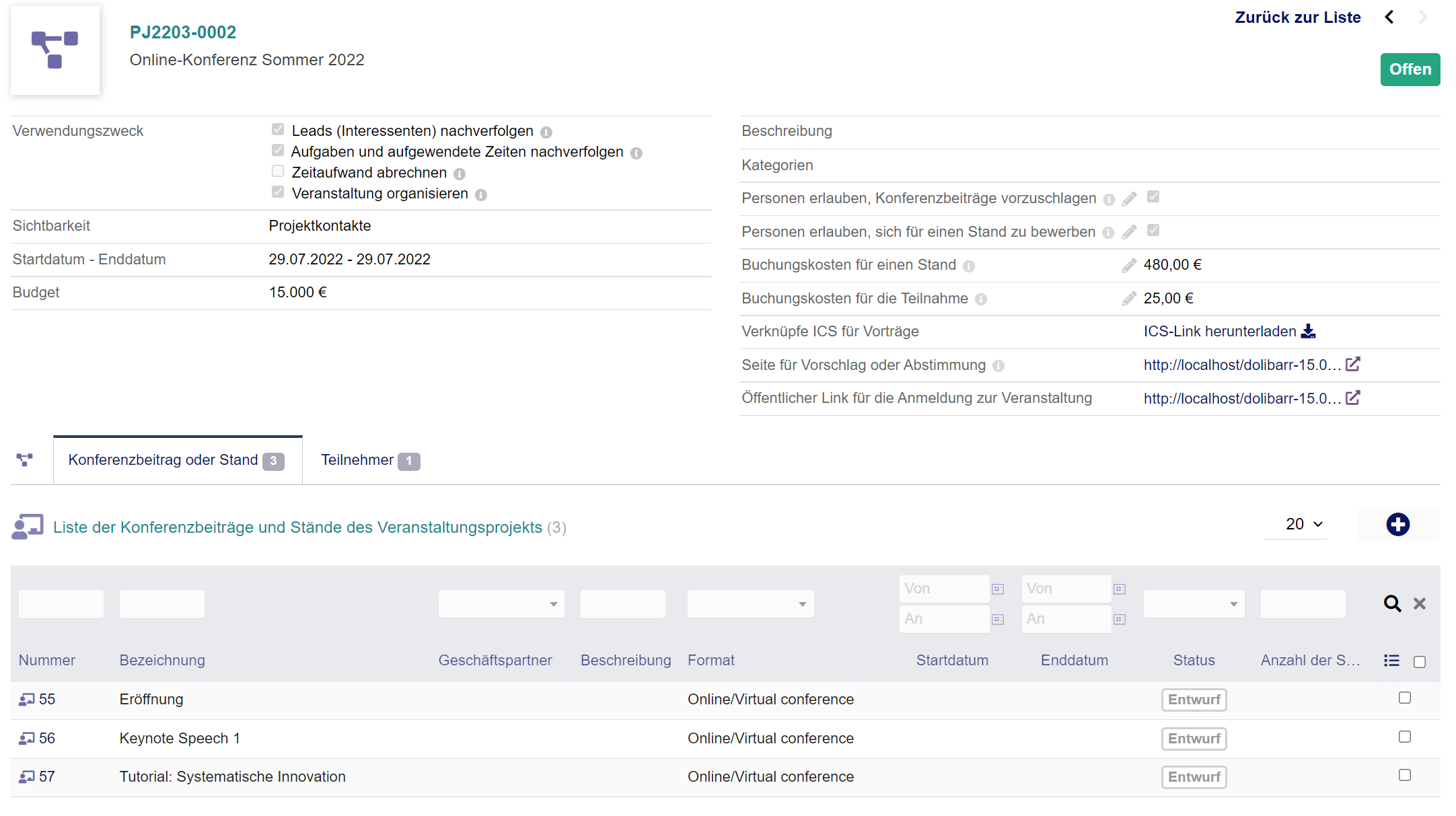Toggle Aufgaben und aufgewendete Zeiten checkbox
The height and width of the screenshot is (816, 1456).
pos(278,150)
